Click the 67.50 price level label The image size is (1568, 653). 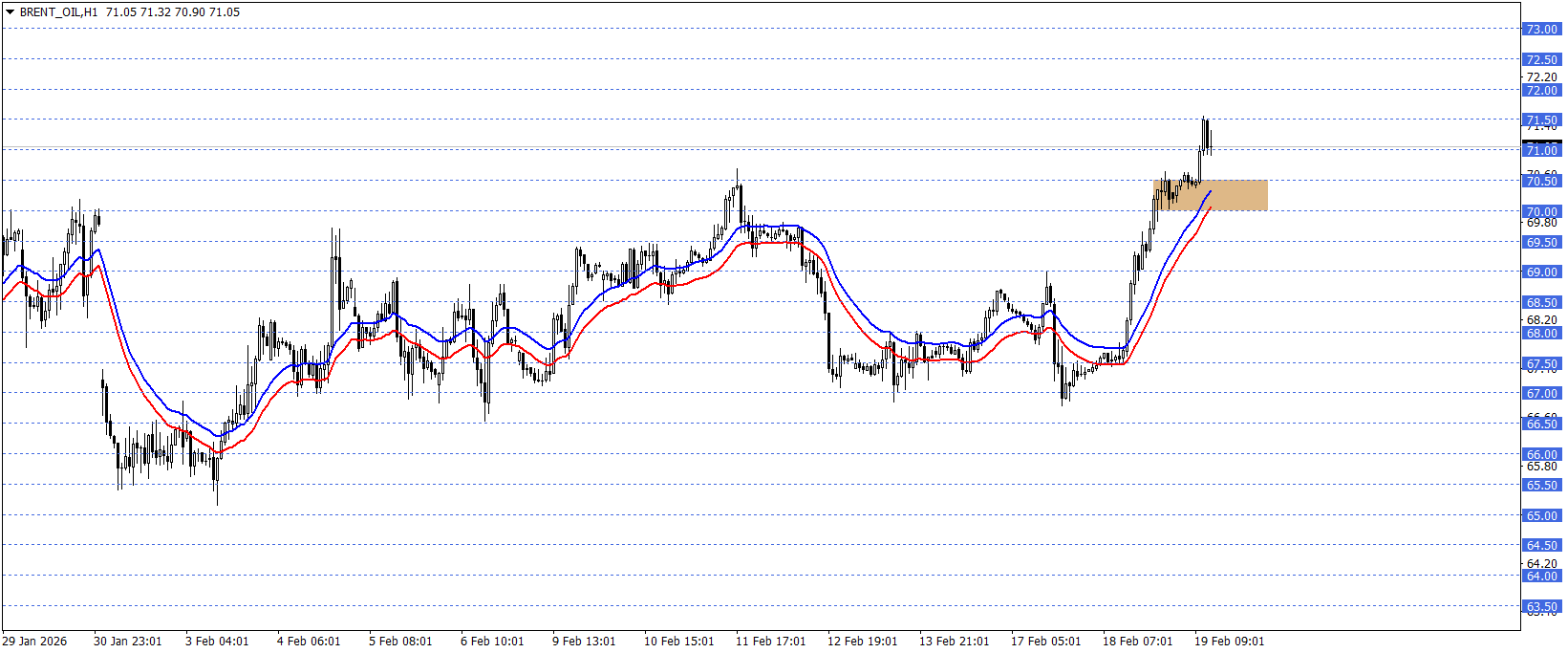(1541, 363)
